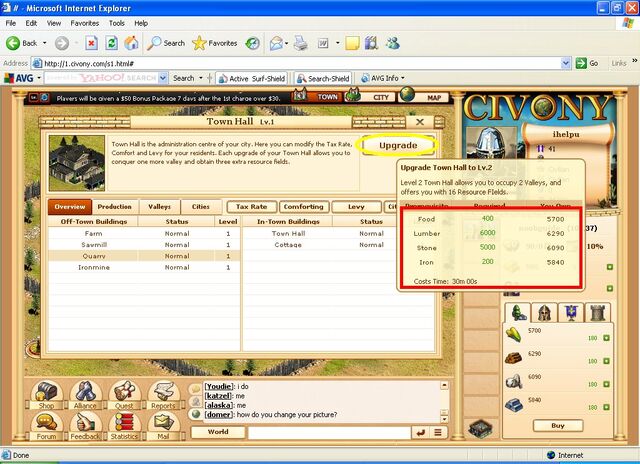
Task: Switch to the Cities tab
Action: 200,206
